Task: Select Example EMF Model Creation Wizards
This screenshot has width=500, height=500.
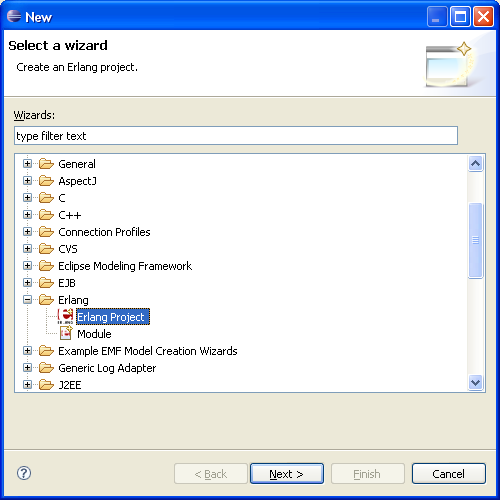Action: [x=148, y=351]
